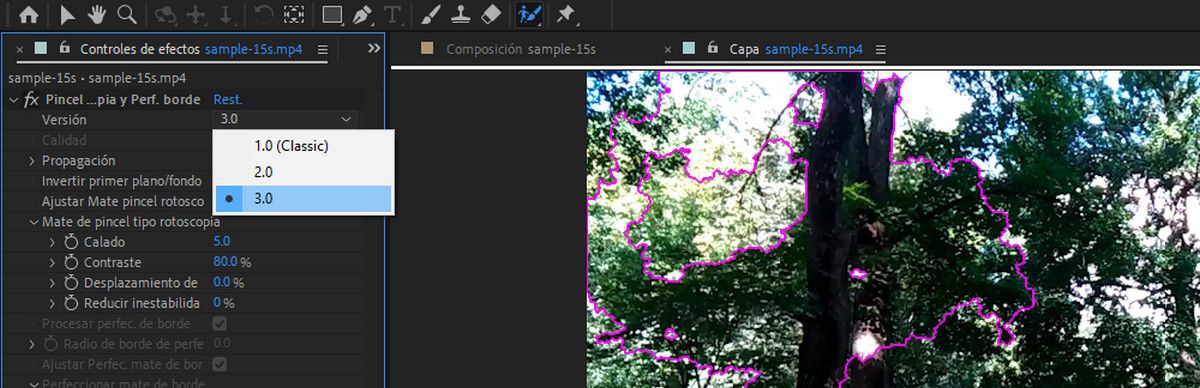The width and height of the screenshot is (1200, 388).
Task: Go to the Home screen icon
Action: [29, 15]
